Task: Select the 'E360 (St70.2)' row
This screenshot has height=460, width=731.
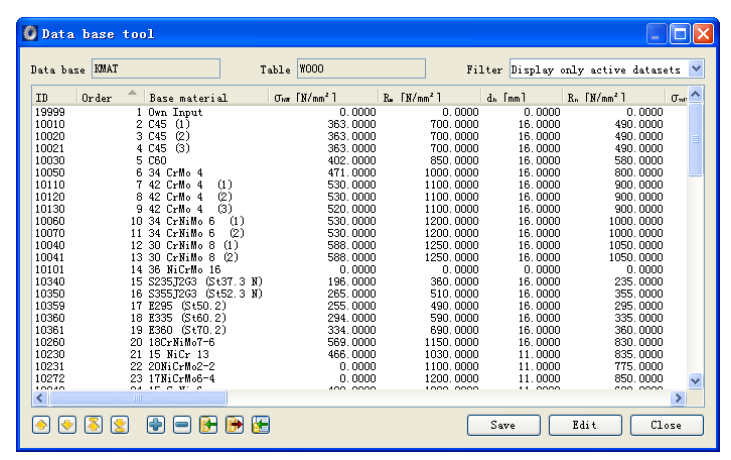Action: [x=360, y=330]
